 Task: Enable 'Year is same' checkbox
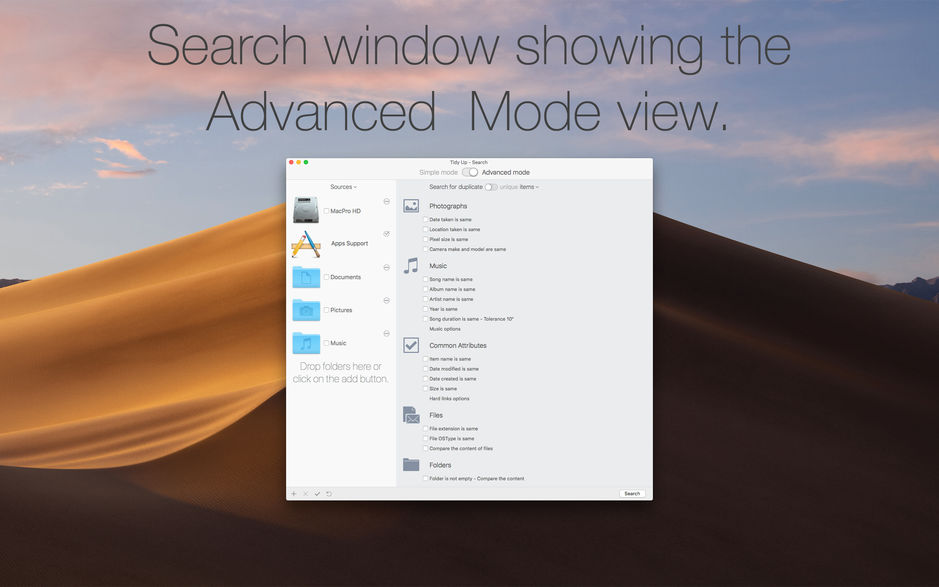tap(426, 308)
